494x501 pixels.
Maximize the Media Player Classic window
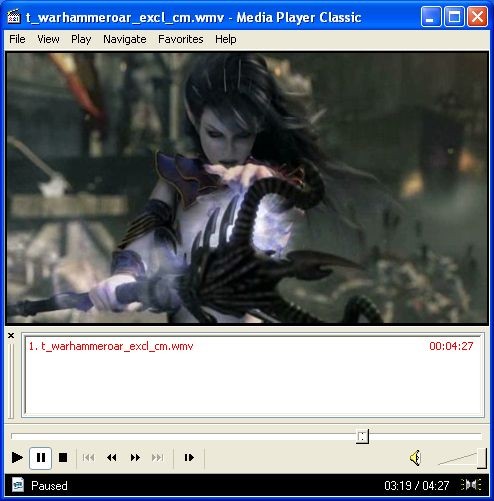[x=454, y=16]
